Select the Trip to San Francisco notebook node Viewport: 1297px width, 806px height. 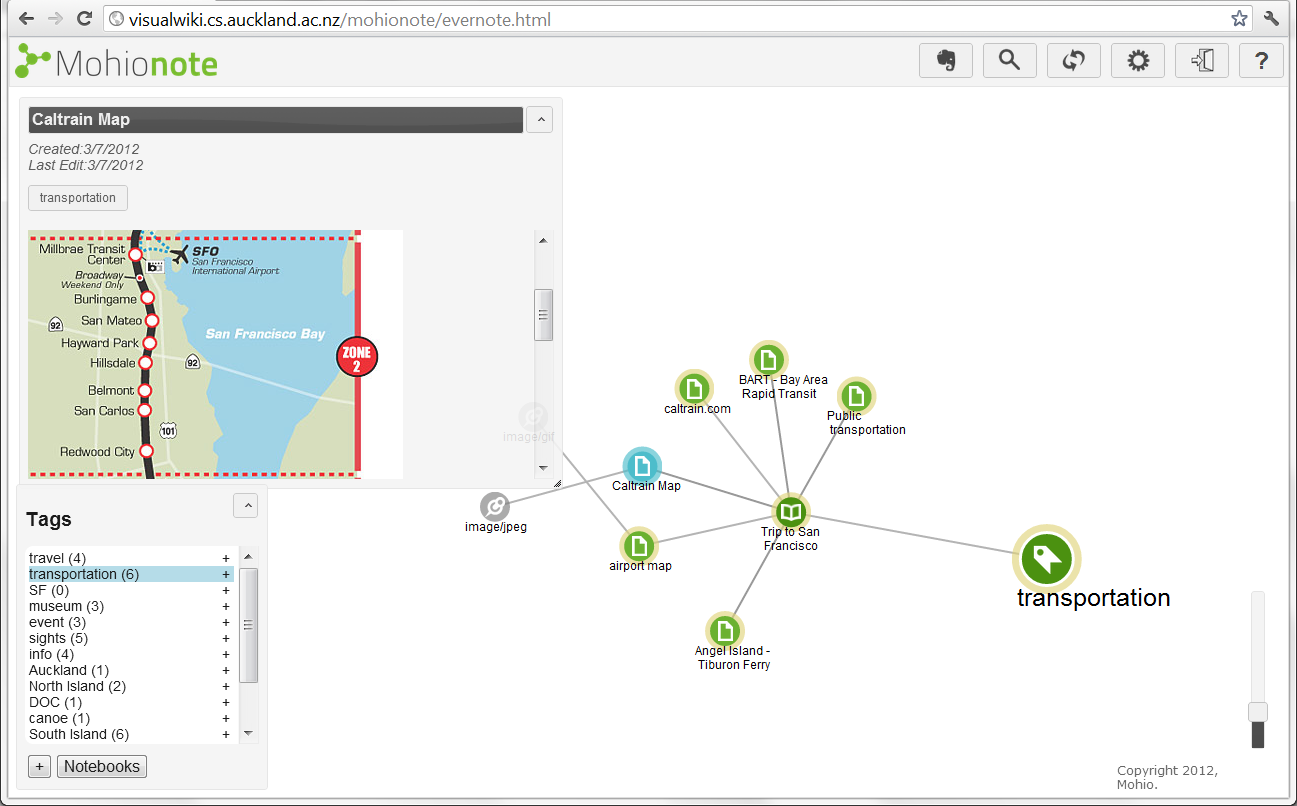pyautogui.click(x=791, y=513)
